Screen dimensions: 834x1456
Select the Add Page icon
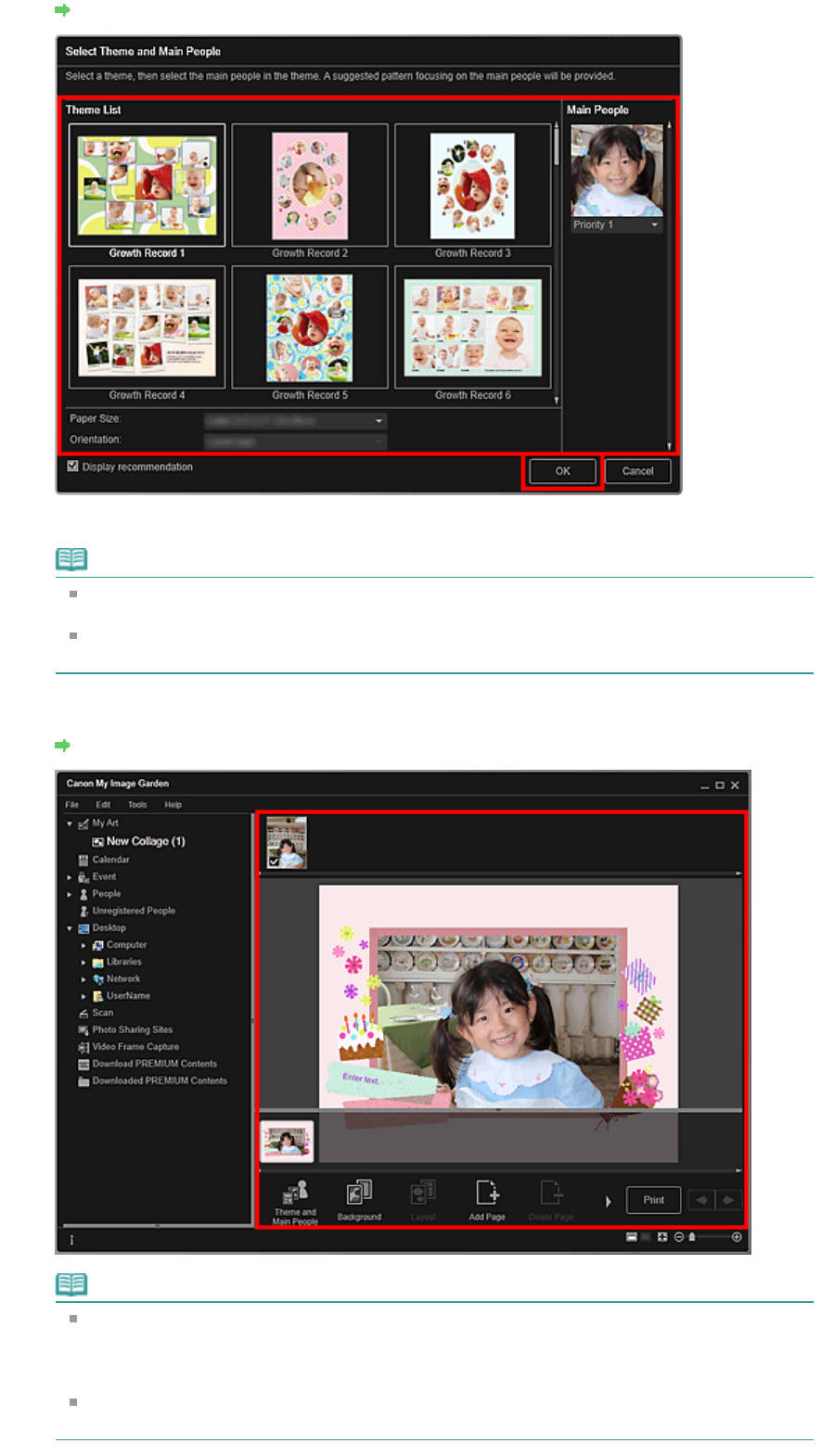[x=487, y=1200]
